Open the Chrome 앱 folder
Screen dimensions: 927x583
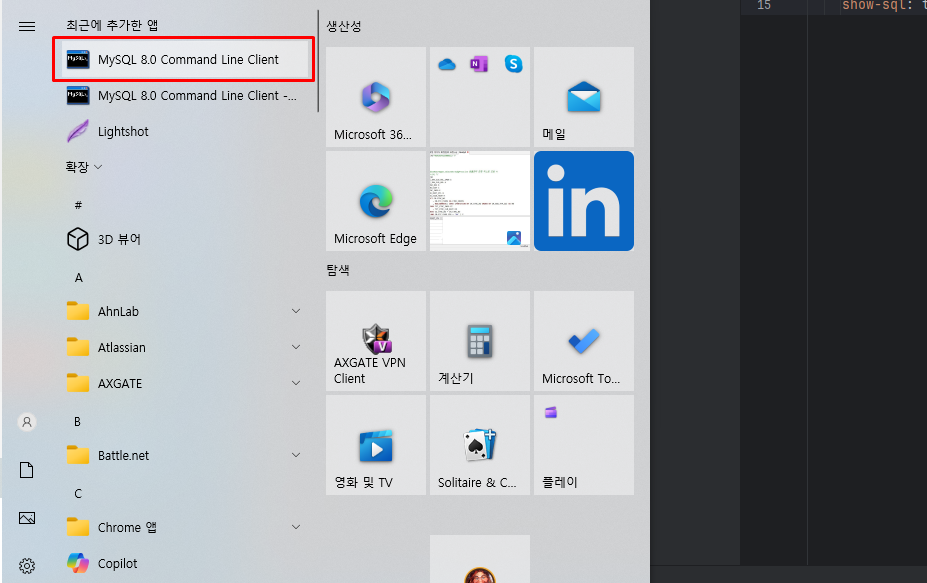tap(183, 527)
